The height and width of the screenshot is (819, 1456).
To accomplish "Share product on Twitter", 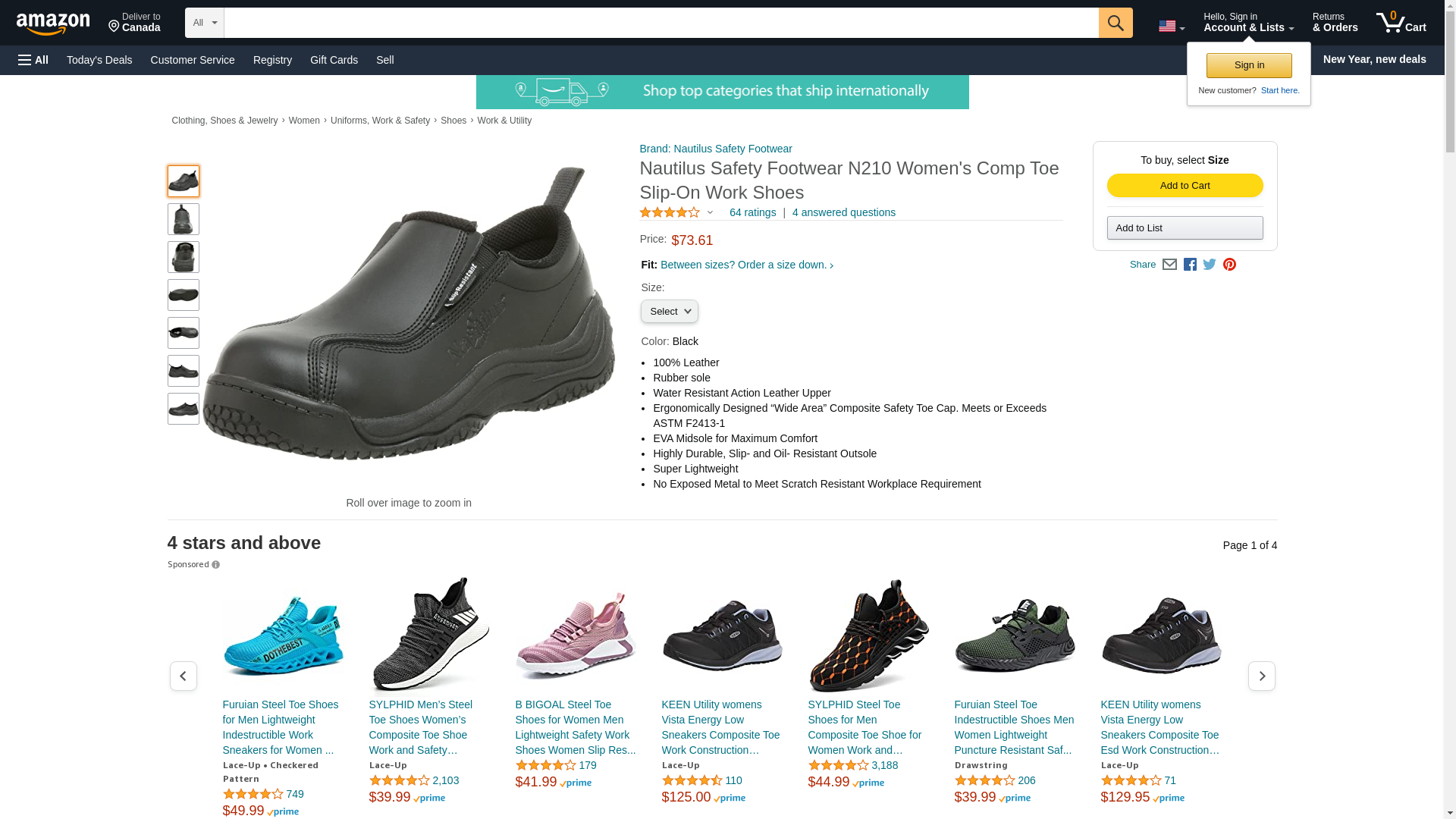I will click(x=1210, y=265).
